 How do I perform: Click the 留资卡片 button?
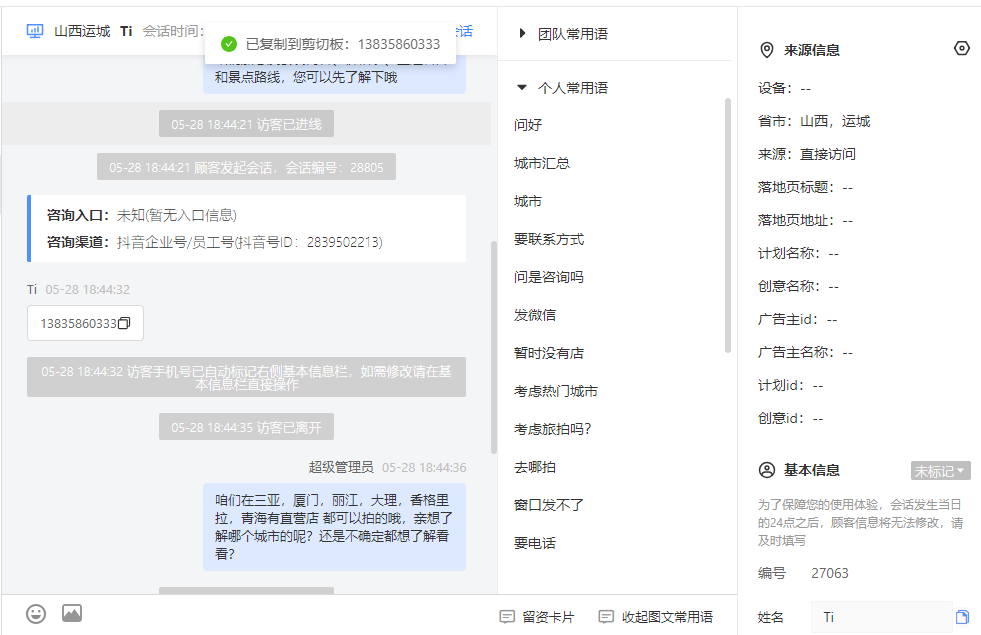[537, 617]
